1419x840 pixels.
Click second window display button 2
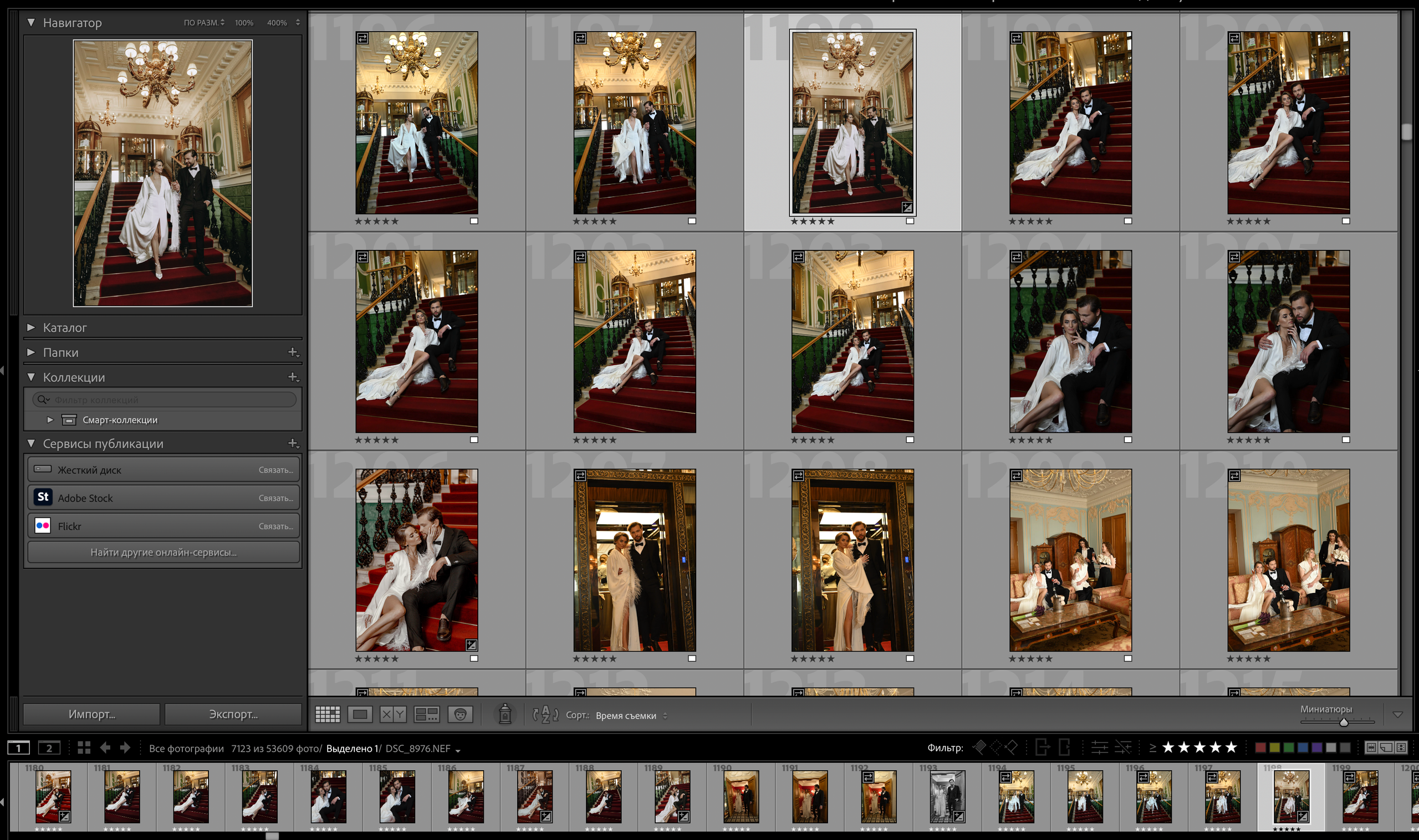[x=49, y=747]
